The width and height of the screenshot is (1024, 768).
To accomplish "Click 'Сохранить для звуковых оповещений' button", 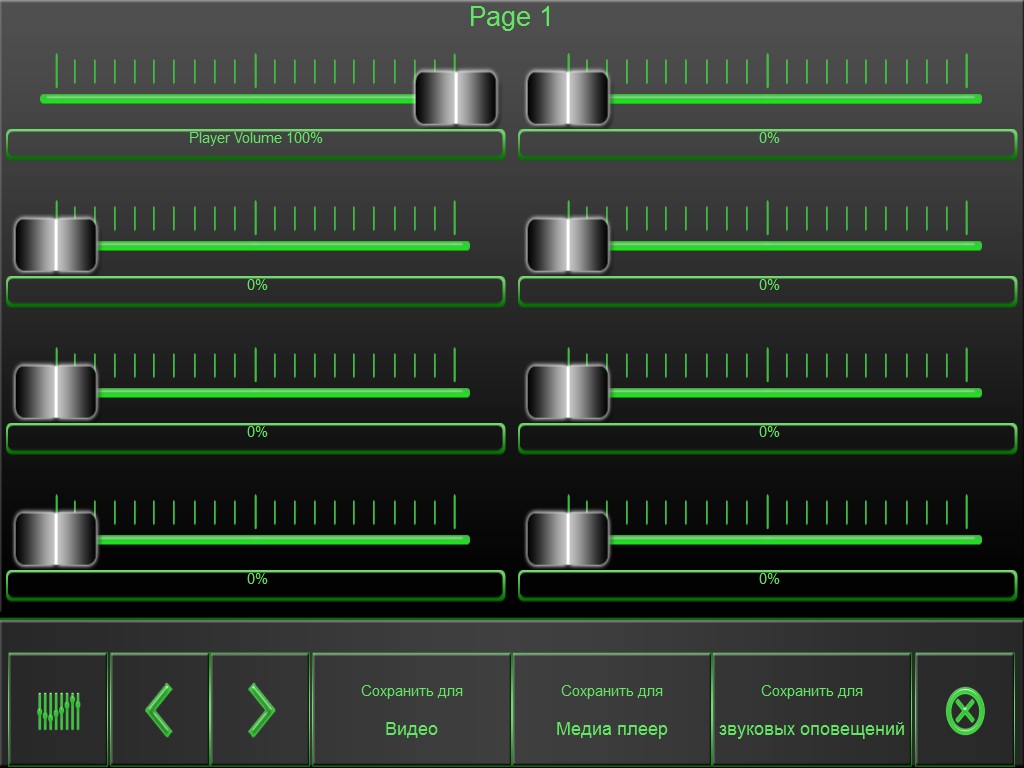I will 811,710.
